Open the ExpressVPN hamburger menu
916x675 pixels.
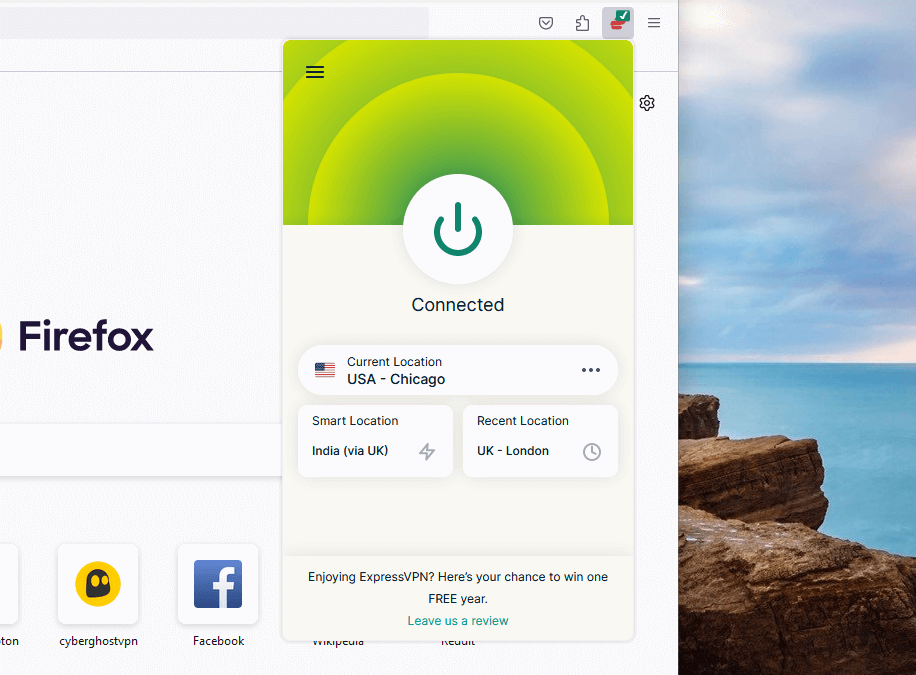(315, 72)
